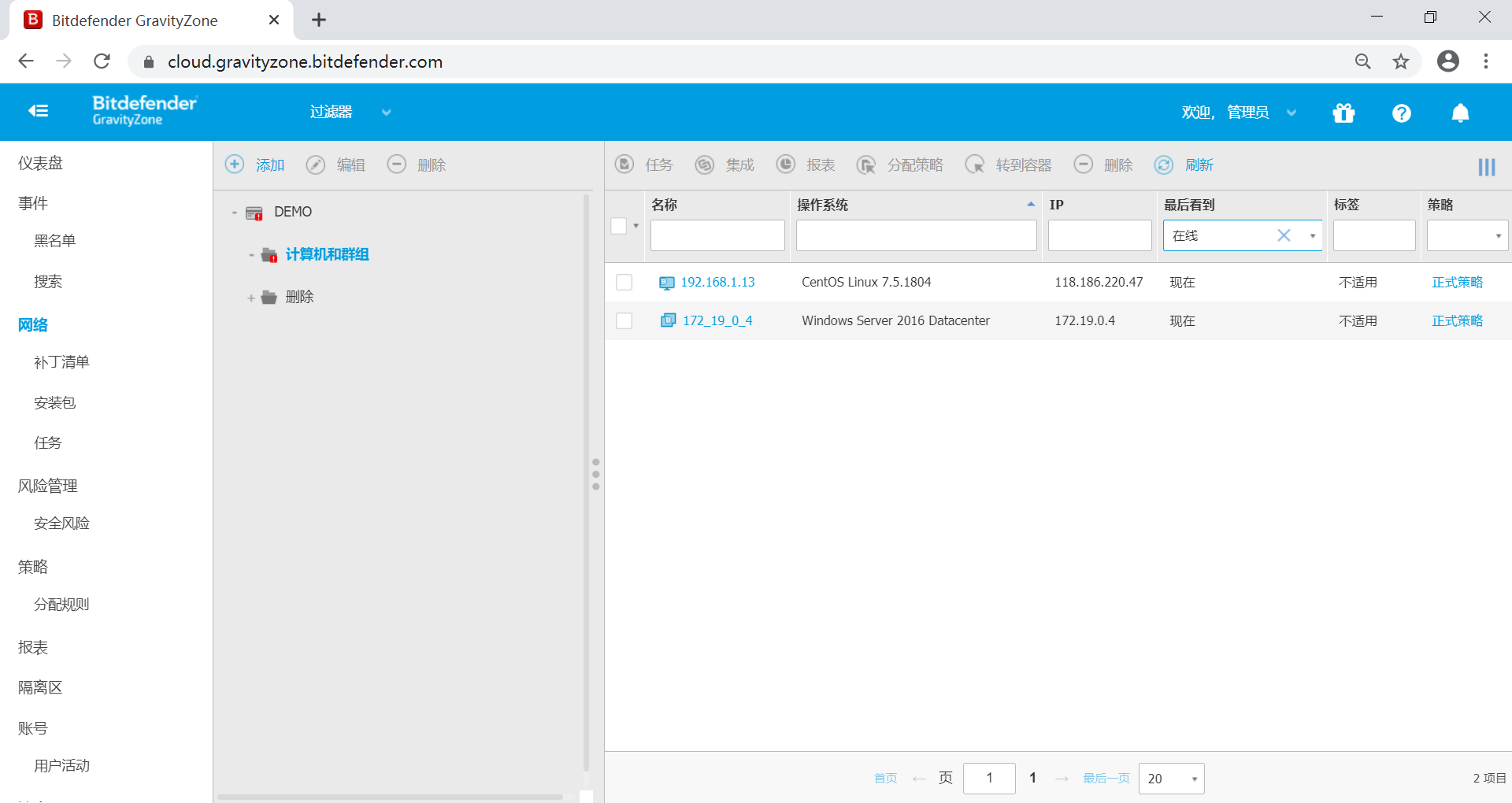Open the help question mark icon
The width and height of the screenshot is (1512, 803).
(1401, 113)
